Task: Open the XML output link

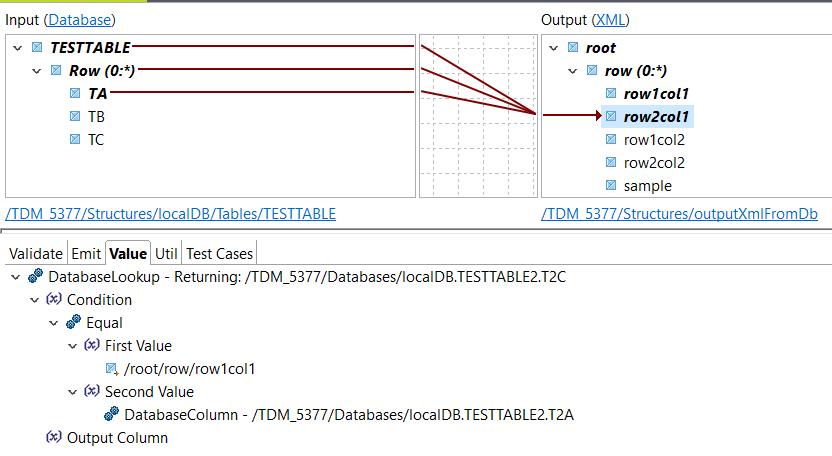Action: pyautogui.click(x=610, y=19)
